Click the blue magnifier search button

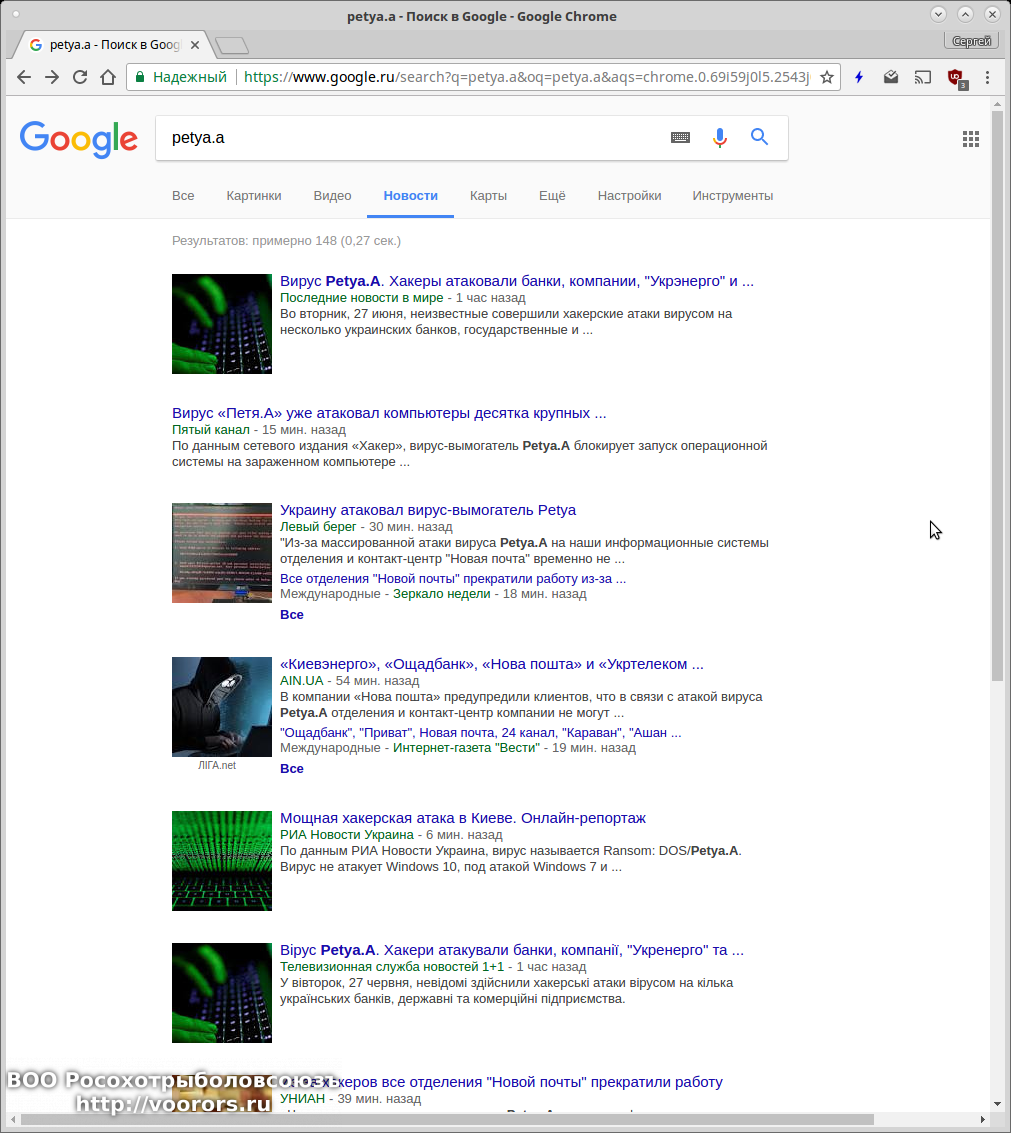[x=760, y=138]
